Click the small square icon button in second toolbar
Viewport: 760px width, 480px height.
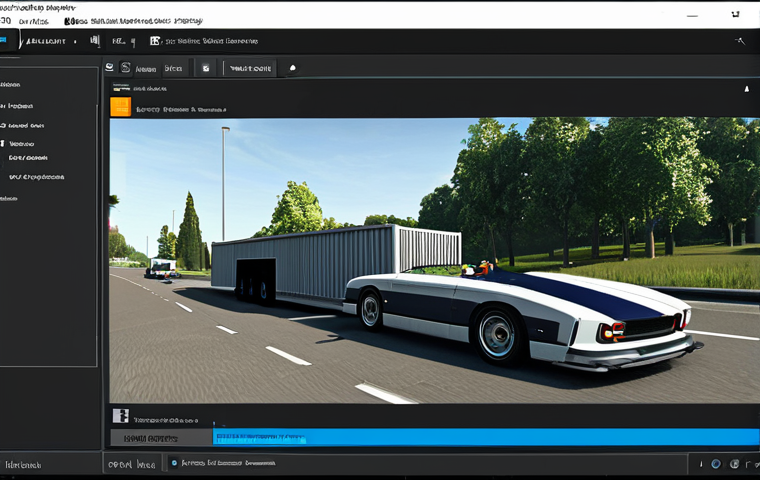pyautogui.click(x=206, y=68)
